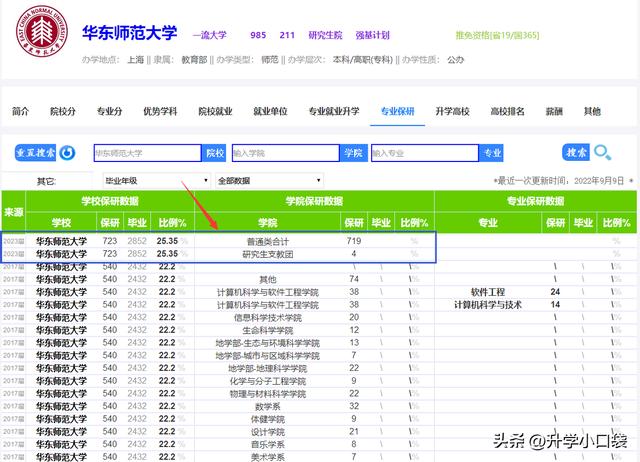Click the 信息科学技术学院 cell
This screenshot has width=640, height=462.
tap(267, 318)
